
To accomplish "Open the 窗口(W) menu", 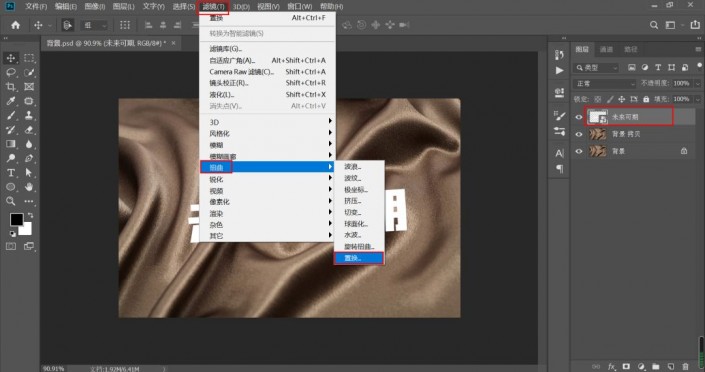I will [x=299, y=6].
